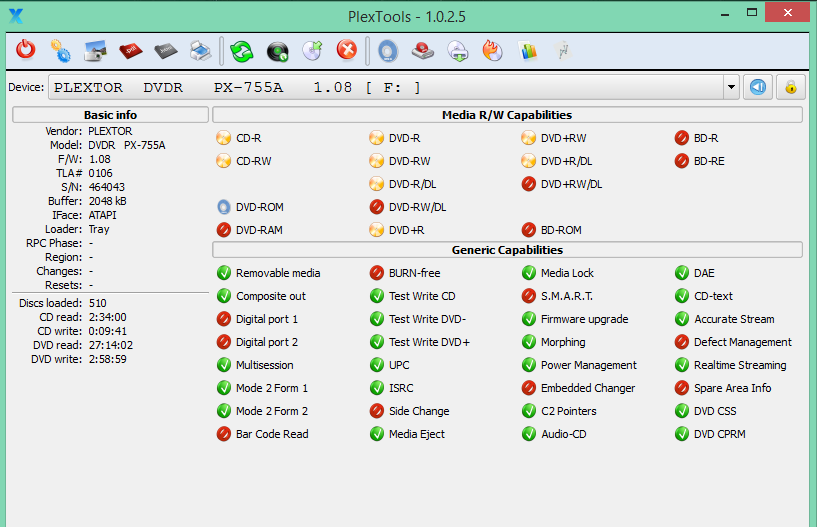Click the Defect Management label

click(x=742, y=342)
